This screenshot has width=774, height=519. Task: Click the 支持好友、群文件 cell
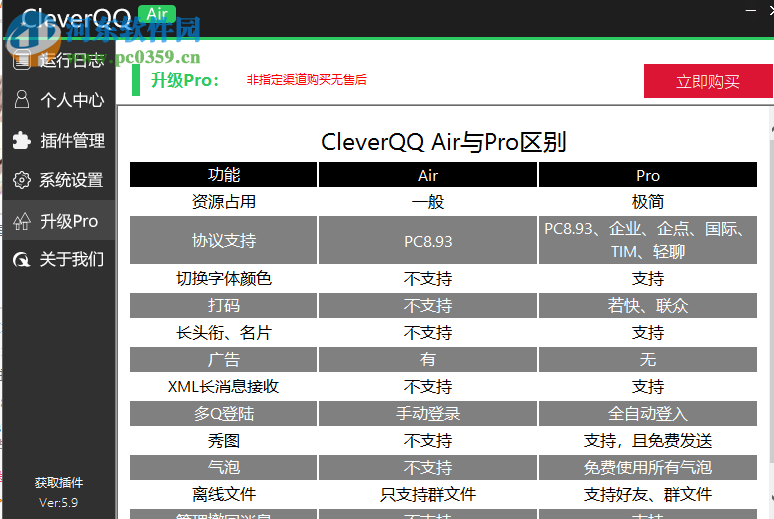point(648,494)
